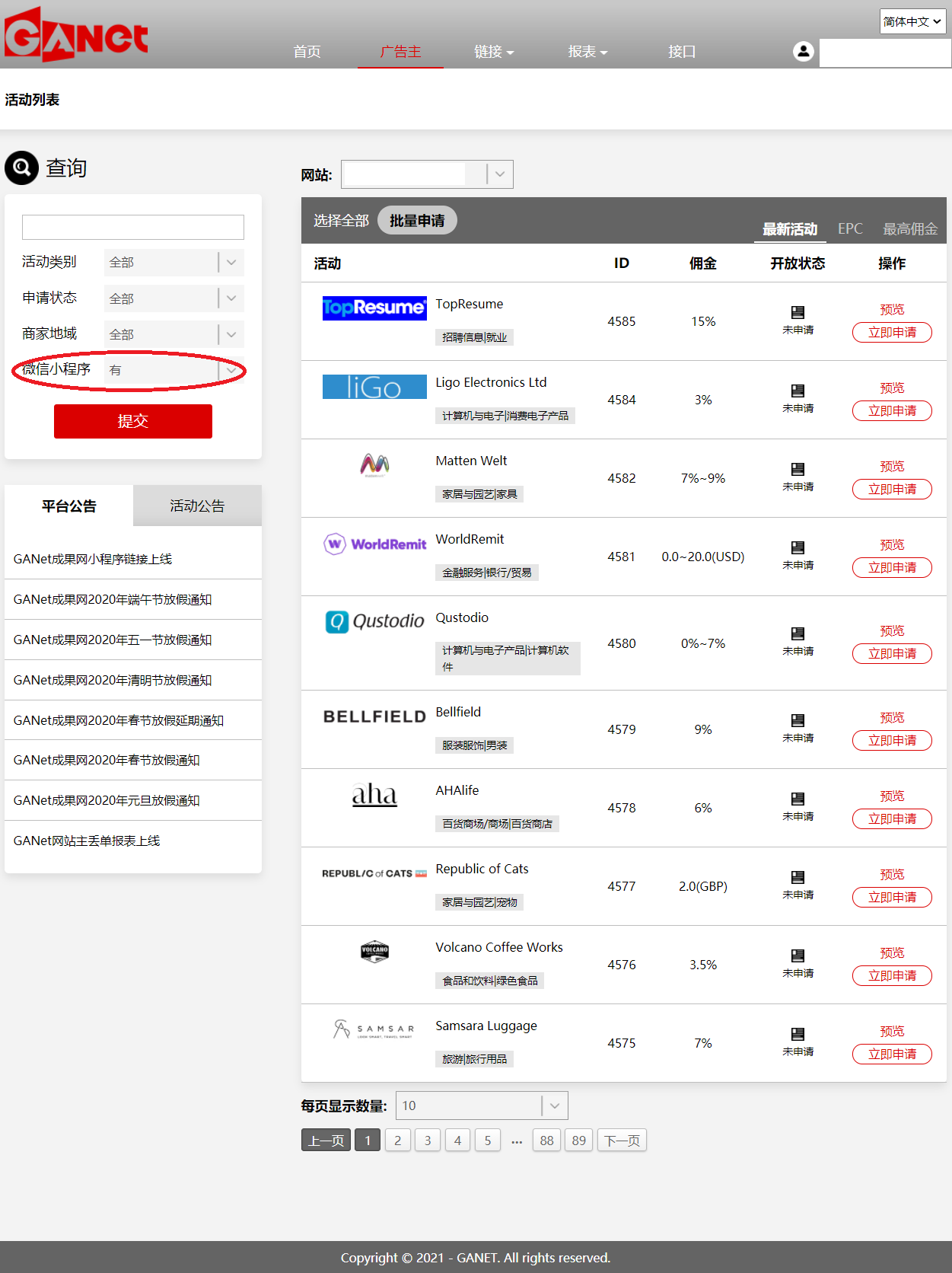Open announcement GANet网站主丢单报表上线
952x1273 pixels.
[x=87, y=841]
